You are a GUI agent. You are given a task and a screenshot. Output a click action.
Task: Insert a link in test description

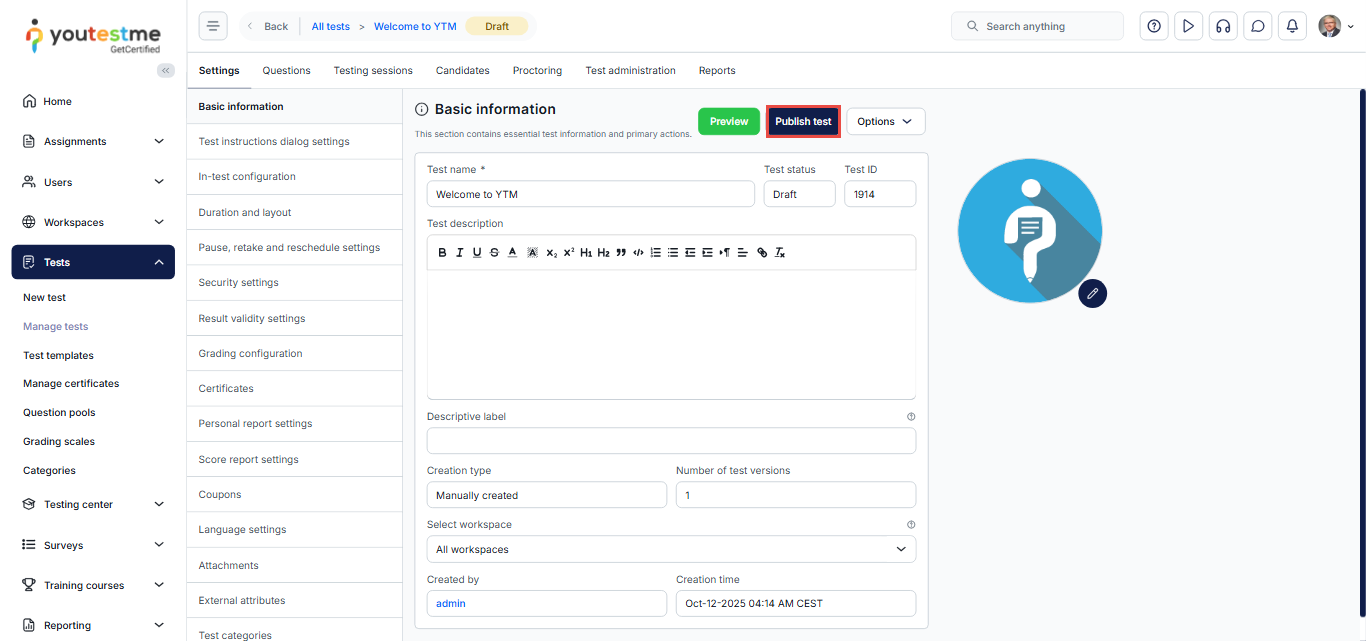coord(762,253)
